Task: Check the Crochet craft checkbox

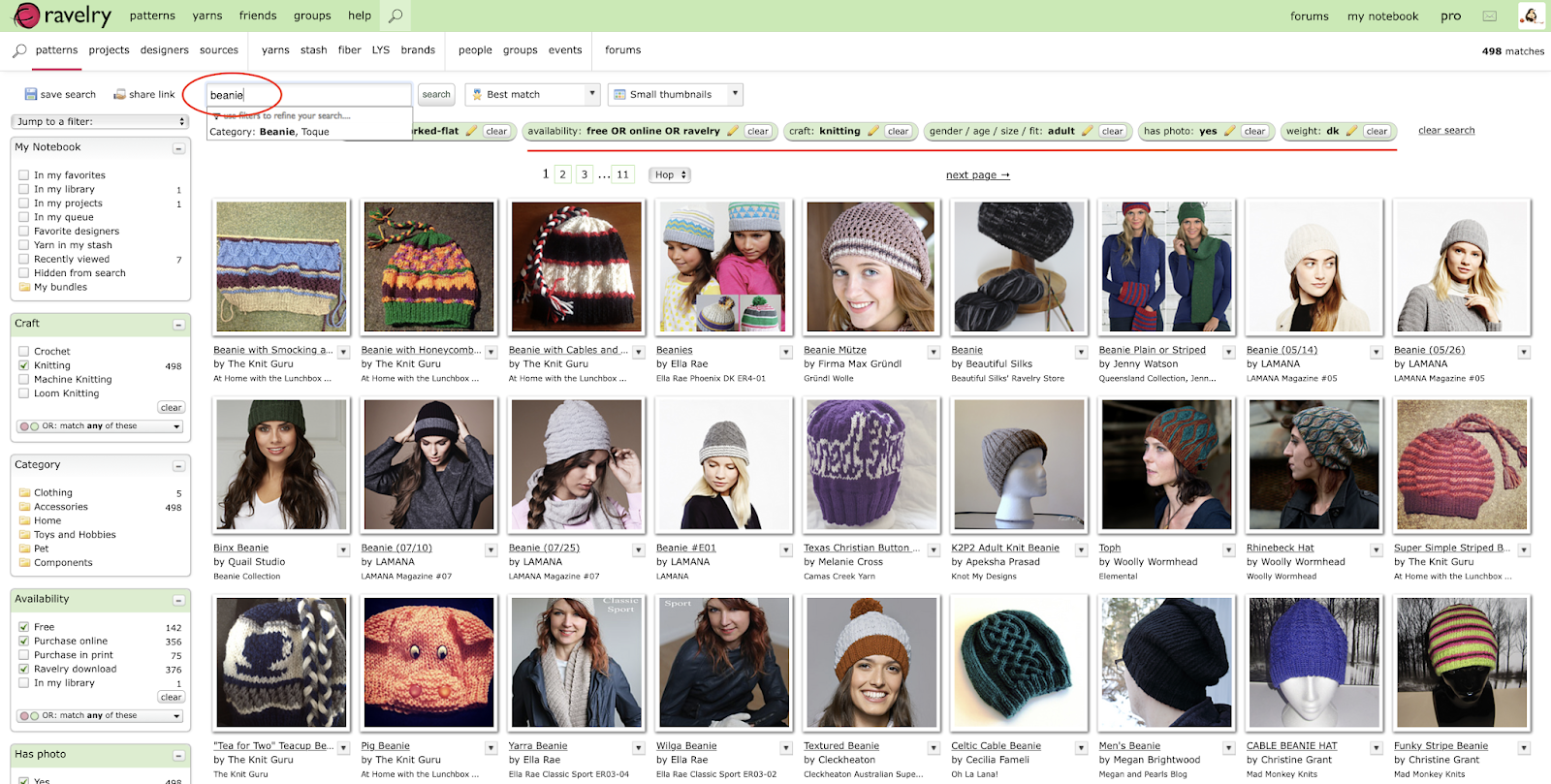Action: pyautogui.click(x=24, y=352)
